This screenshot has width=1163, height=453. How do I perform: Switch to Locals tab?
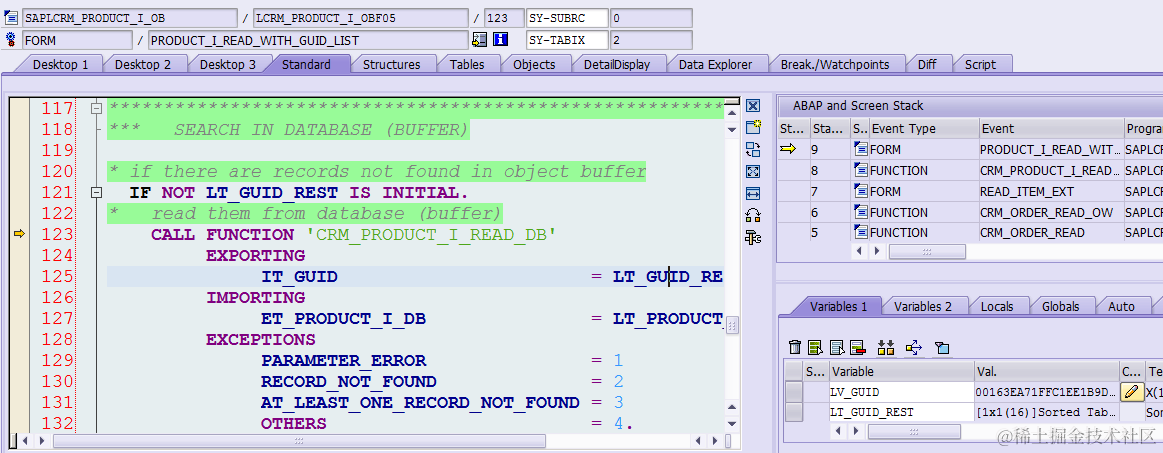point(997,306)
